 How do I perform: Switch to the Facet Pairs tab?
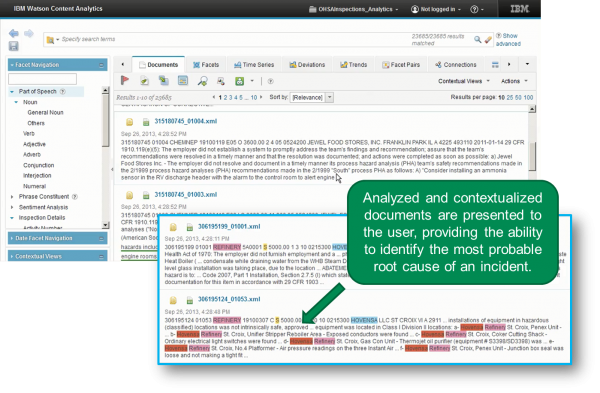tap(401, 65)
